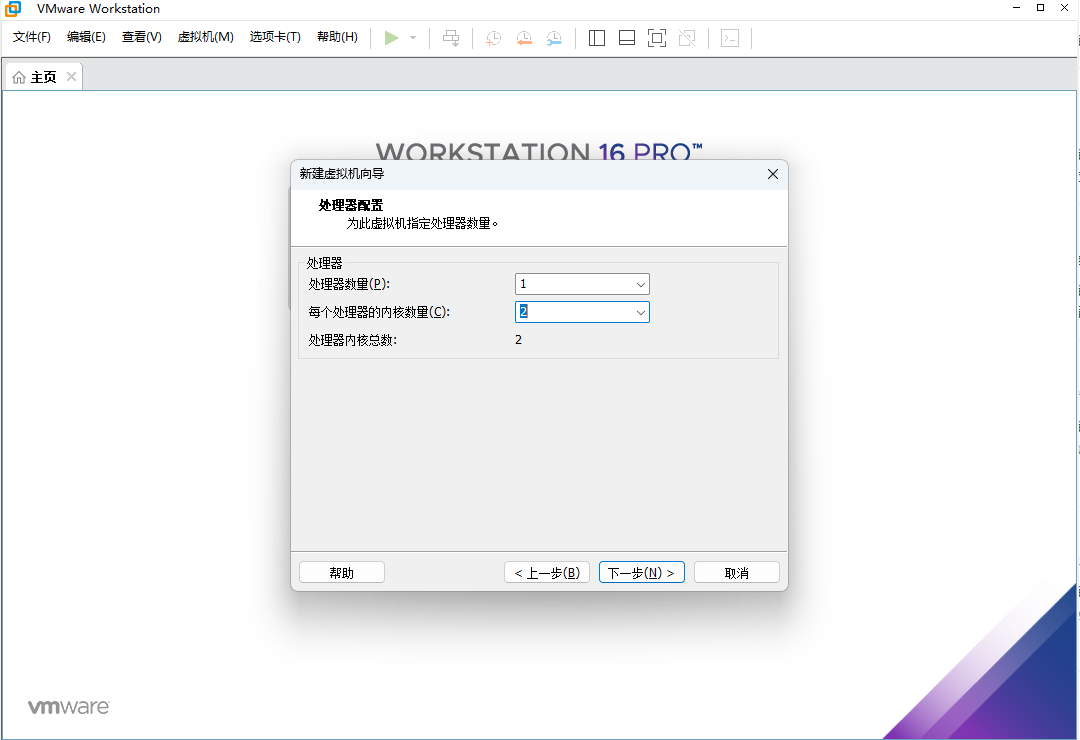Click the console view icon

pos(730,38)
